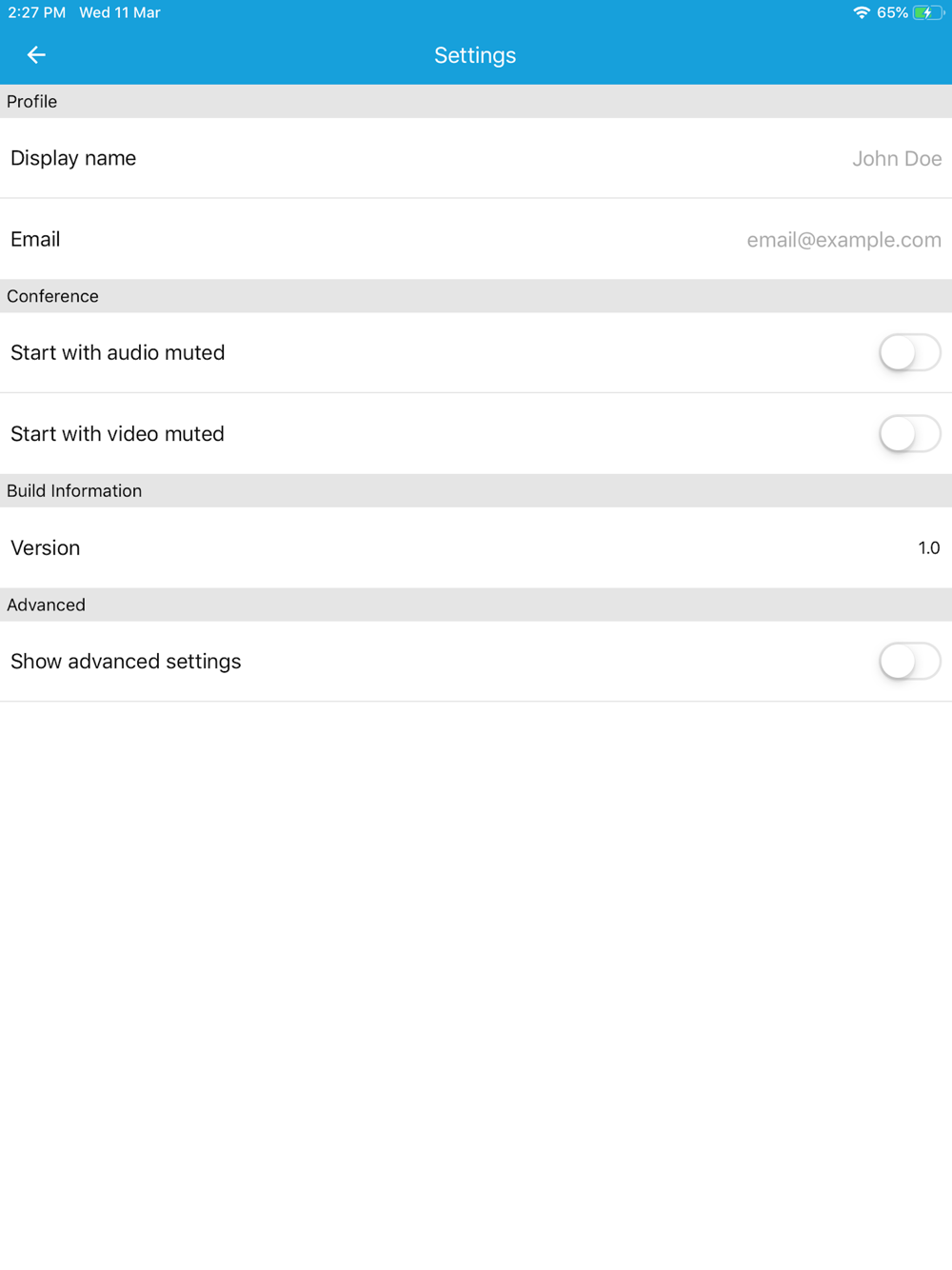This screenshot has width=952, height=1270.
Task: Tap the battery charging icon
Action: coord(928,12)
